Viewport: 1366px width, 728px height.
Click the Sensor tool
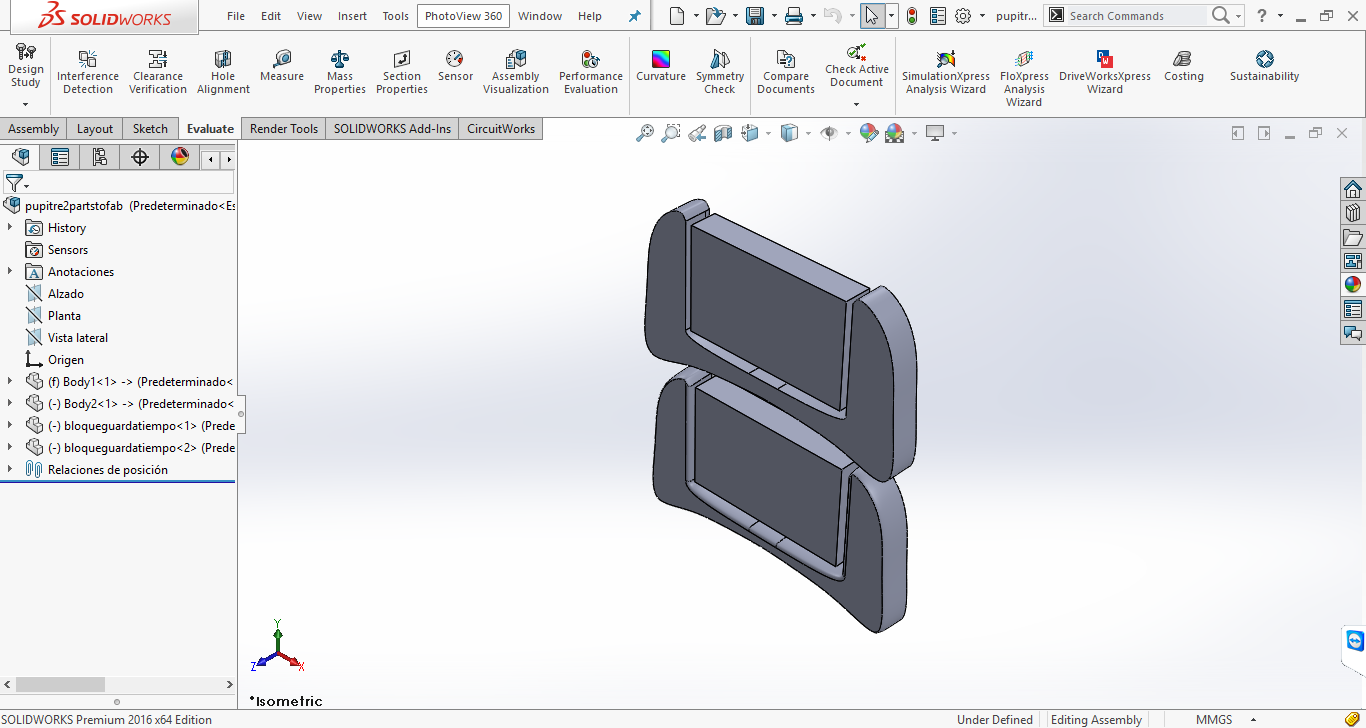point(455,66)
